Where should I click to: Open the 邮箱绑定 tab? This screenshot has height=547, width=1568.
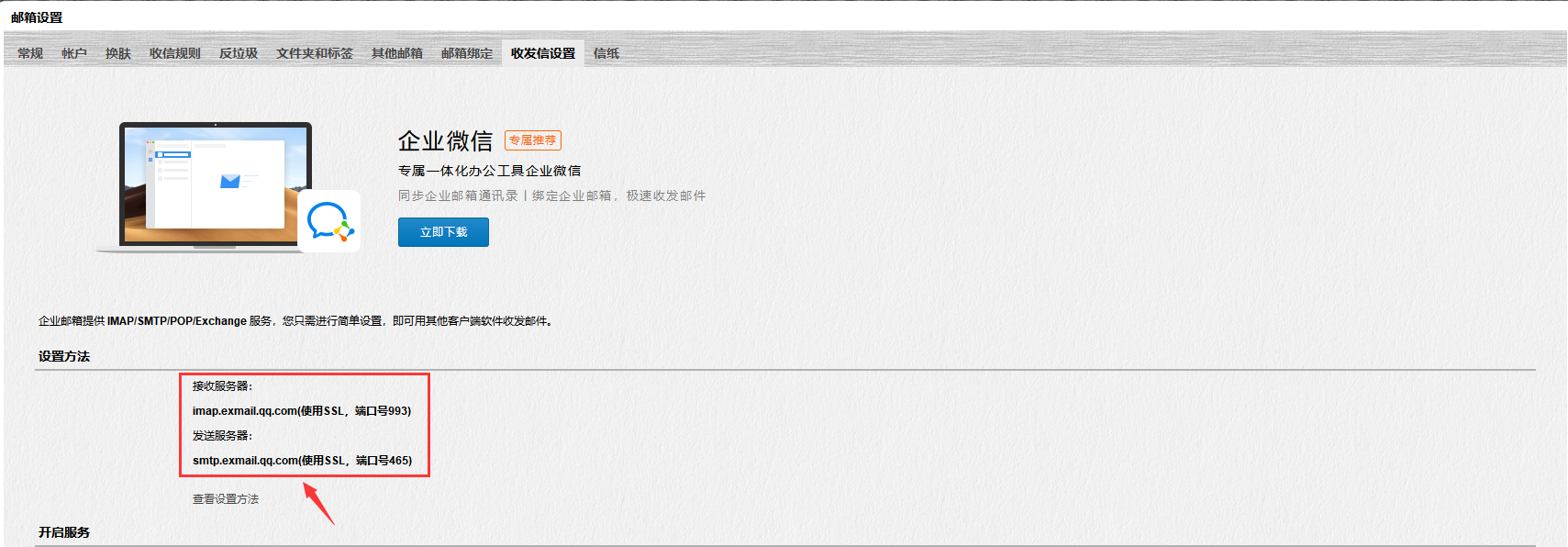coord(467,53)
